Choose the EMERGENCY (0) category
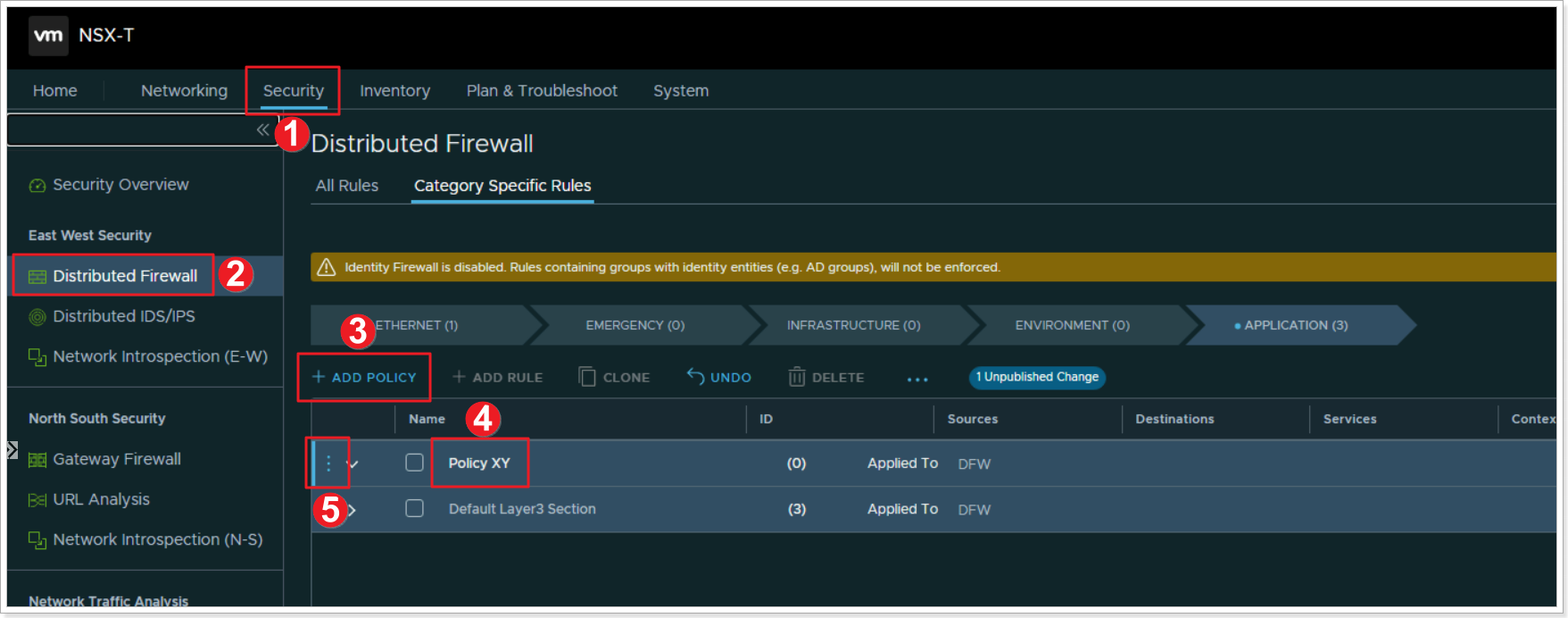This screenshot has height=618, width=1568. tap(635, 325)
